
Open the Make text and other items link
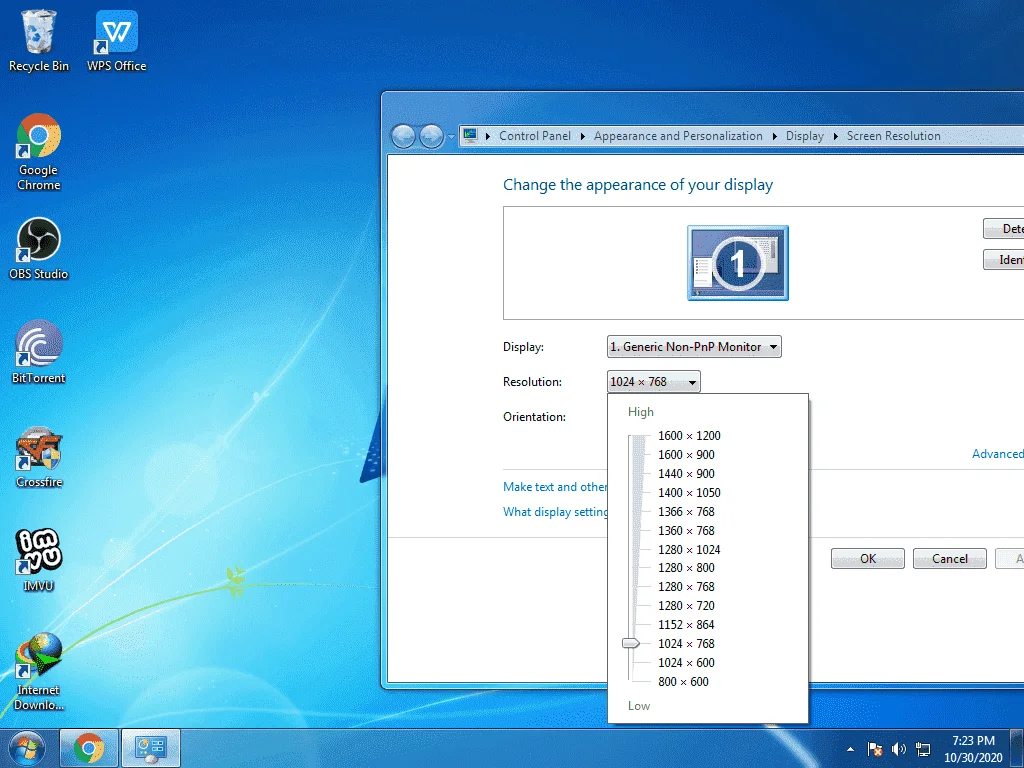coord(555,487)
